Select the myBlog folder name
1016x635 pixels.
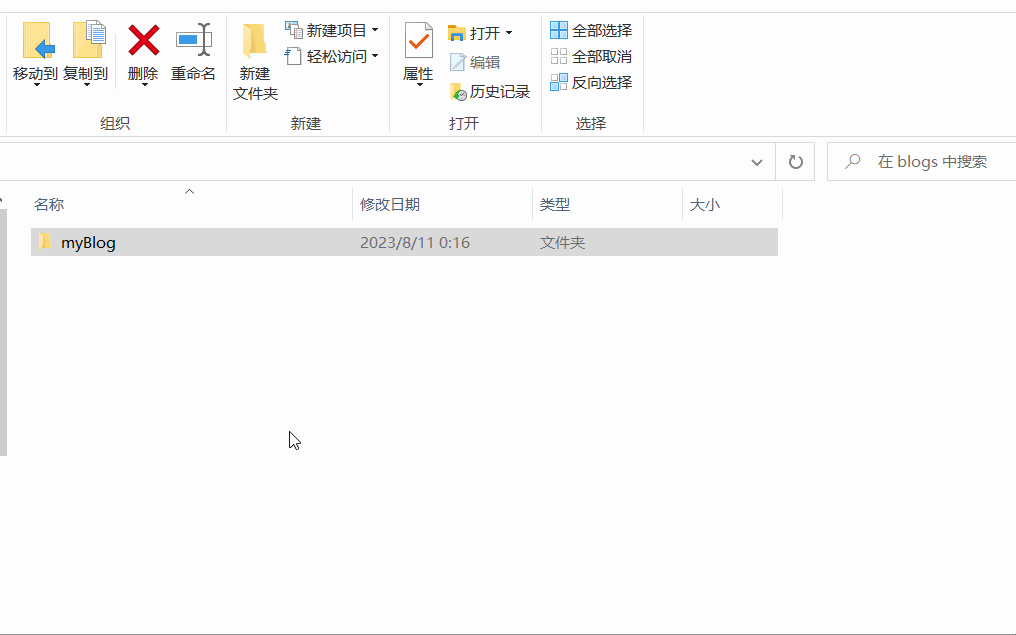(88, 242)
